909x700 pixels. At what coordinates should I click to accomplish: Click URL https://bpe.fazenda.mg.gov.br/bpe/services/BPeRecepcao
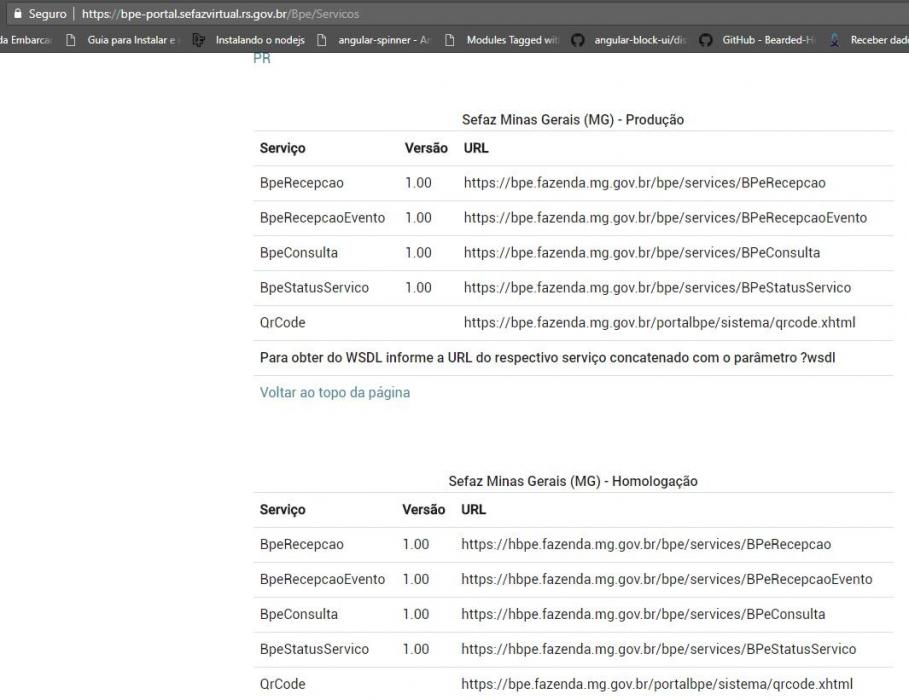pyautogui.click(x=645, y=183)
